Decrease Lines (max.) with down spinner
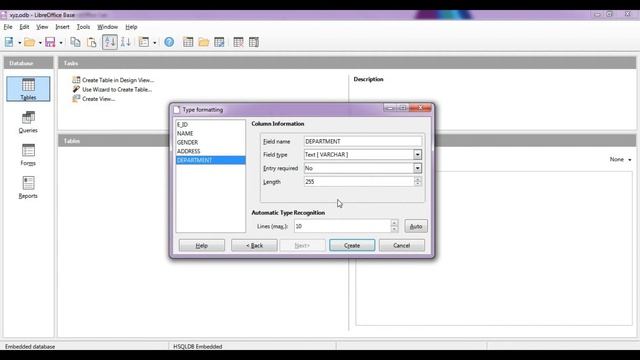 coord(394,229)
